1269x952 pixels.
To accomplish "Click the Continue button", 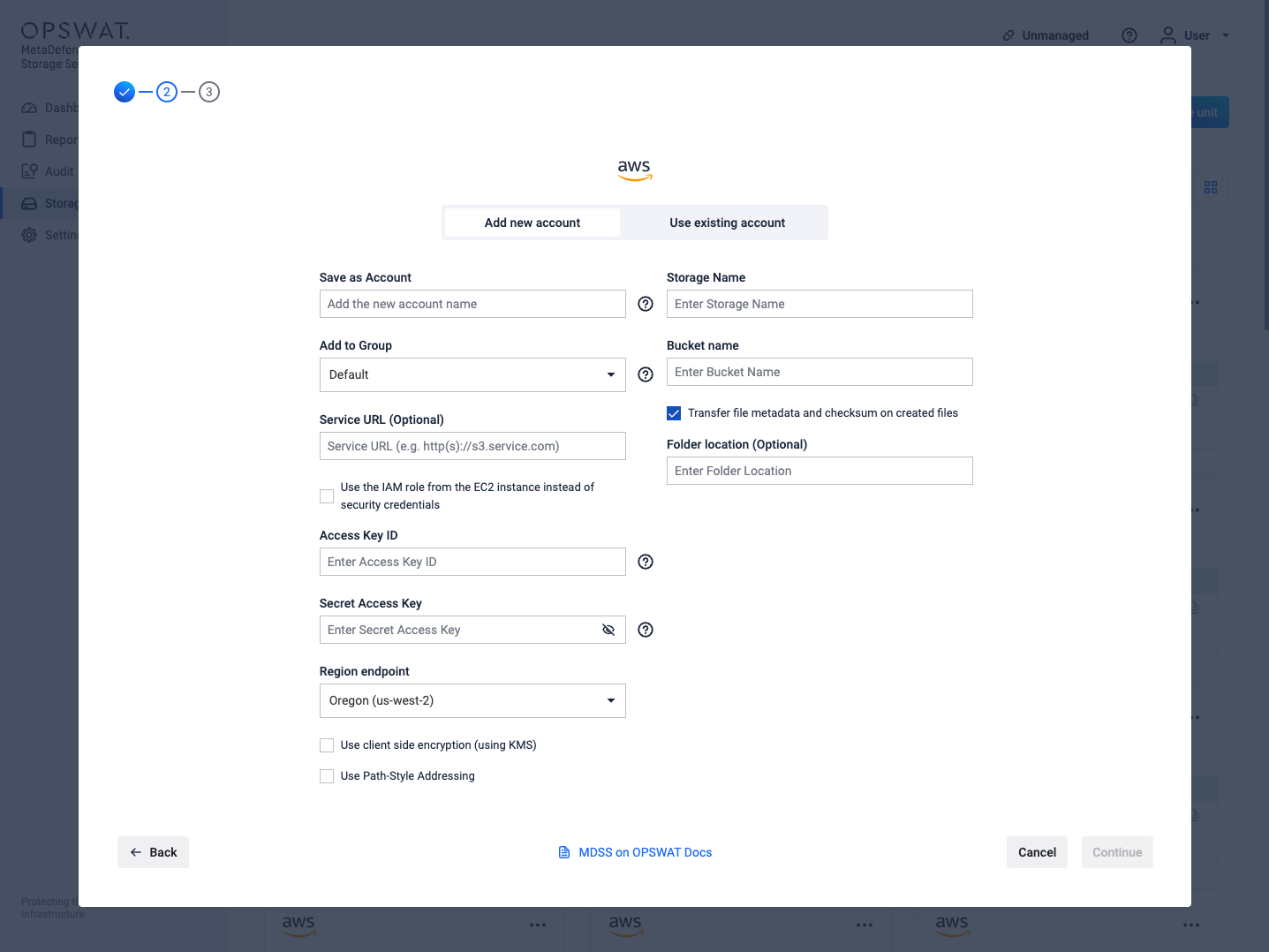I will tap(1117, 852).
